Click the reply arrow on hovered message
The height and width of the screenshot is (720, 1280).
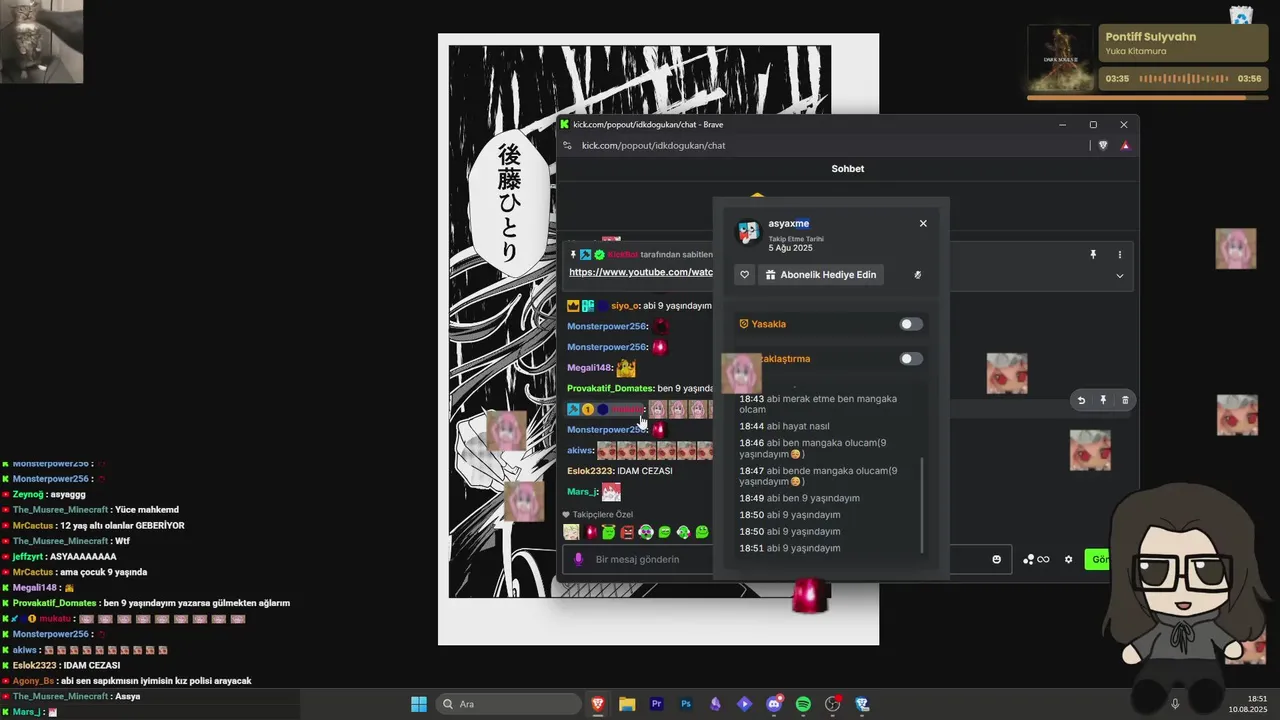[x=1081, y=400]
